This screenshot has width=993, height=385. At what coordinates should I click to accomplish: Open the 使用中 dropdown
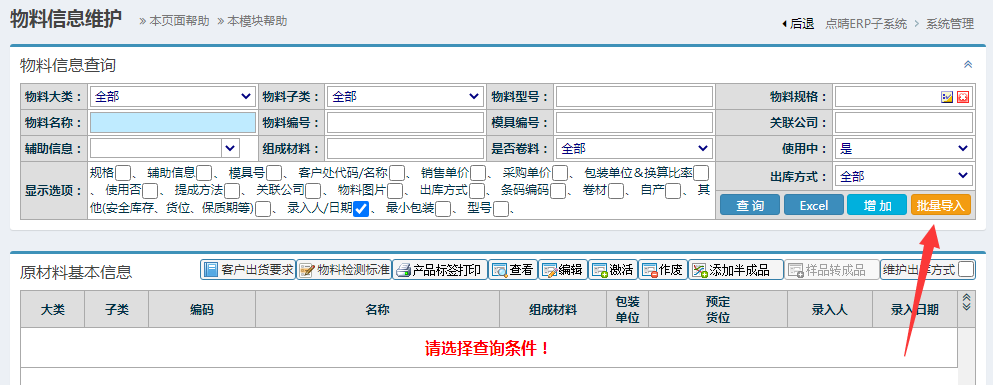[x=904, y=149]
